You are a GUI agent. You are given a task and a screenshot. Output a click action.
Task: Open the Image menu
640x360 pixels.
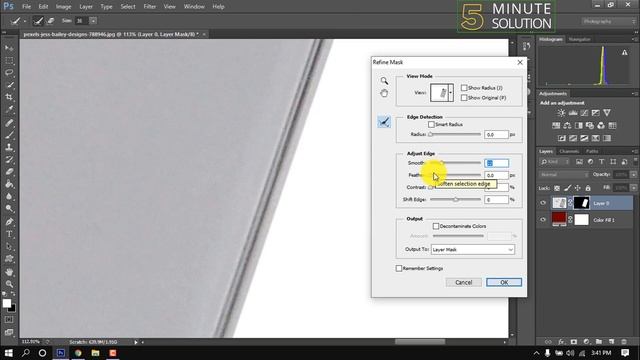pyautogui.click(x=63, y=7)
